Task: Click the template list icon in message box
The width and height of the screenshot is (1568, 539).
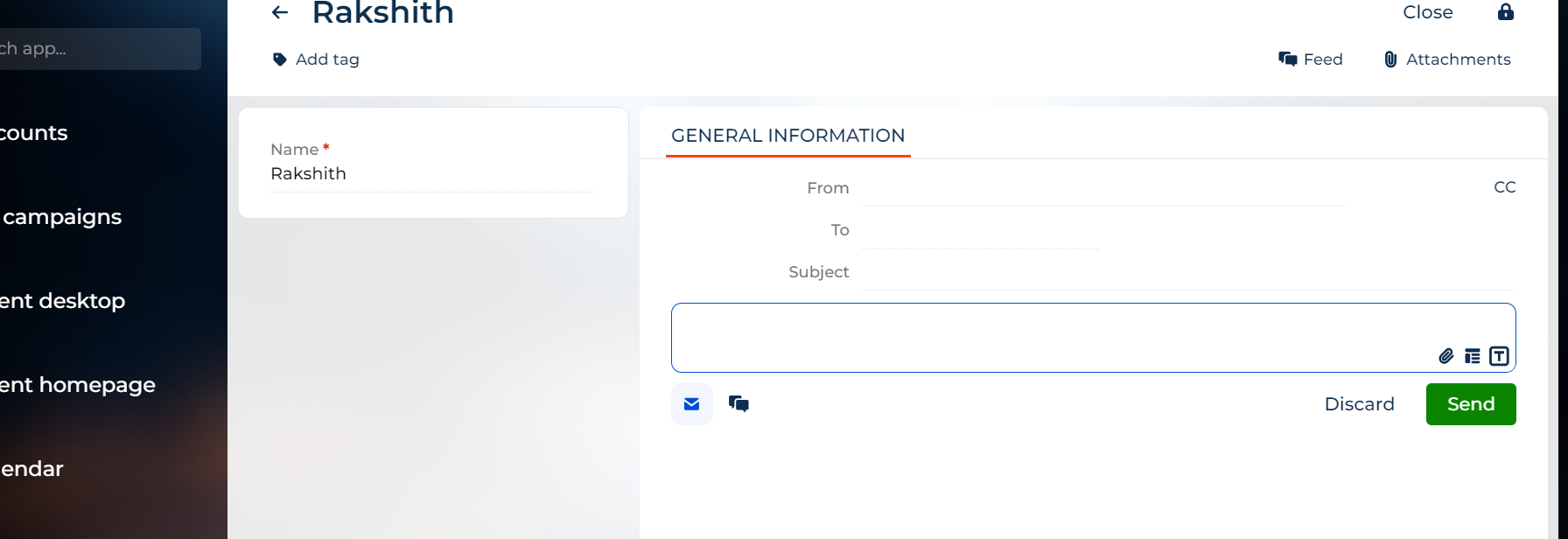Action: pos(1473,356)
